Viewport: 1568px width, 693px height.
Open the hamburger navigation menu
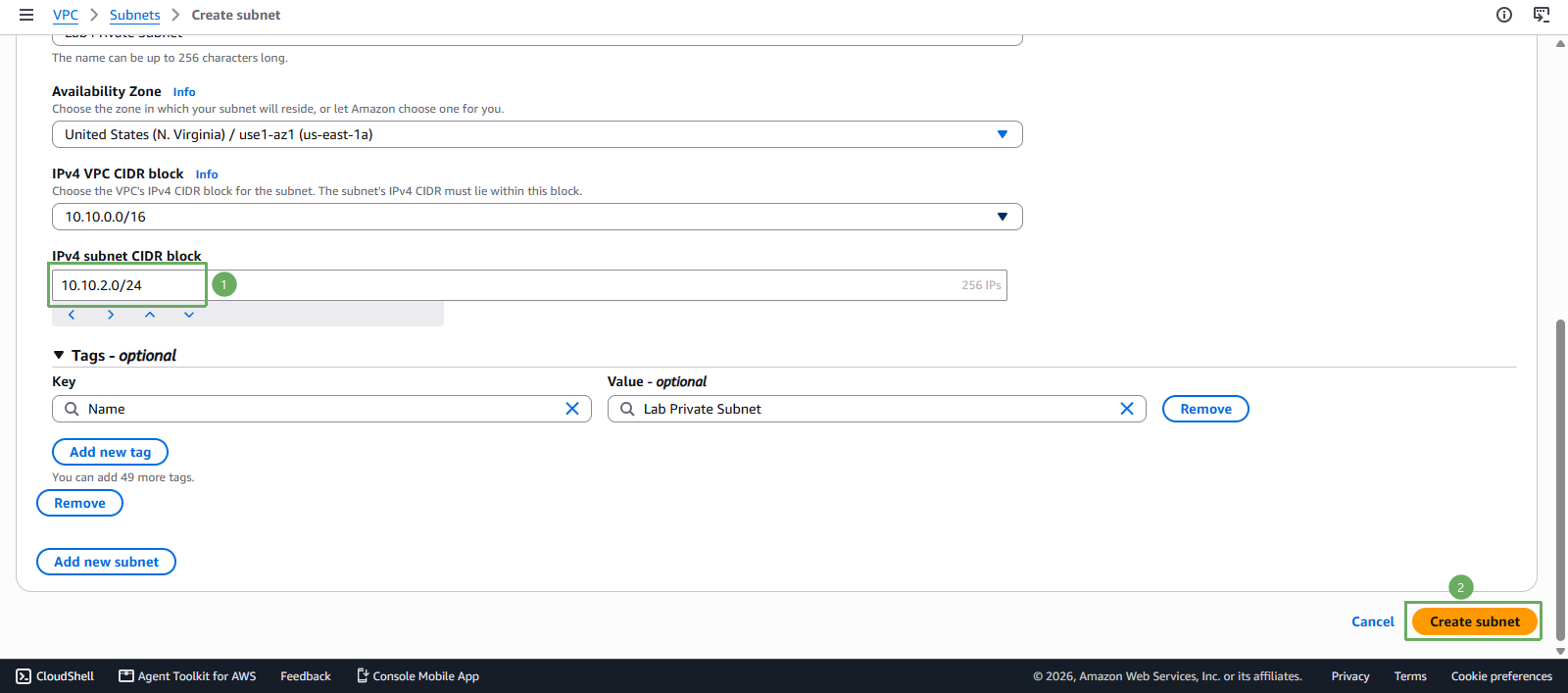[x=26, y=15]
